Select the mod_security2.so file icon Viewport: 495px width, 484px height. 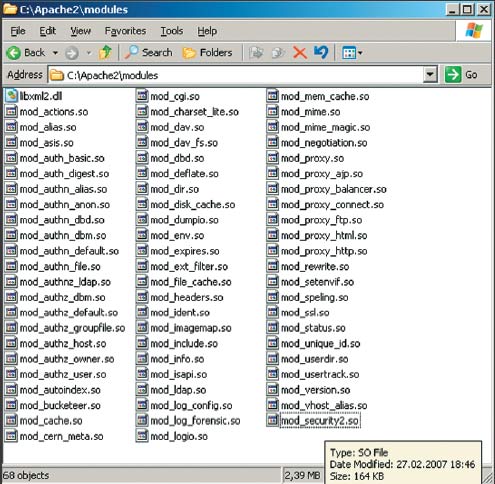(x=272, y=420)
